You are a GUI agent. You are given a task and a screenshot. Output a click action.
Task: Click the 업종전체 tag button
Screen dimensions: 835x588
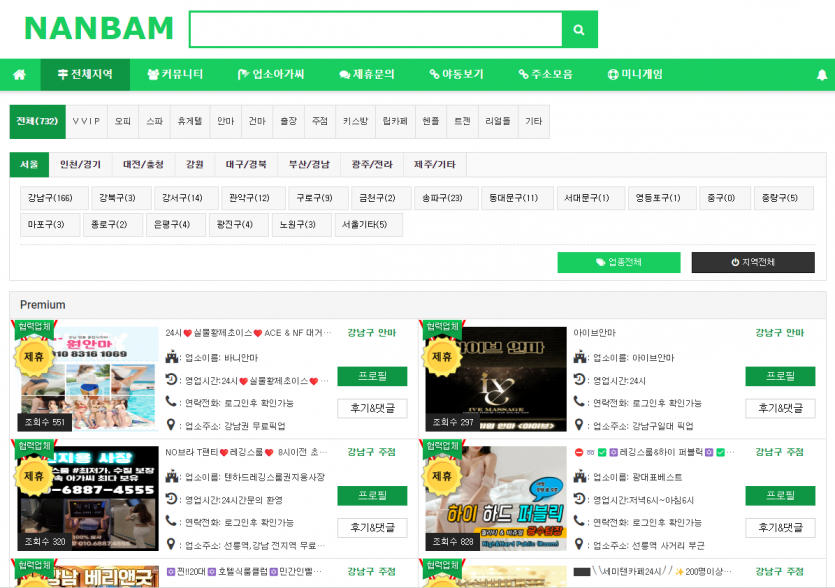(x=619, y=262)
